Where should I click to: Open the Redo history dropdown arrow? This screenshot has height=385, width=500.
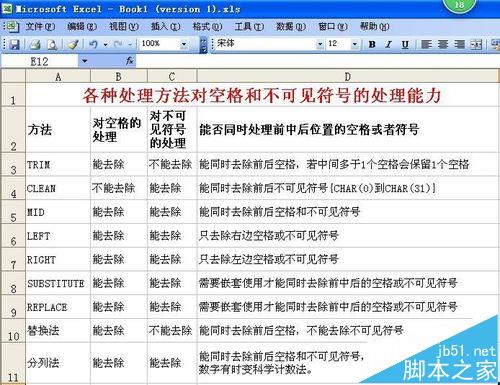coord(130,44)
